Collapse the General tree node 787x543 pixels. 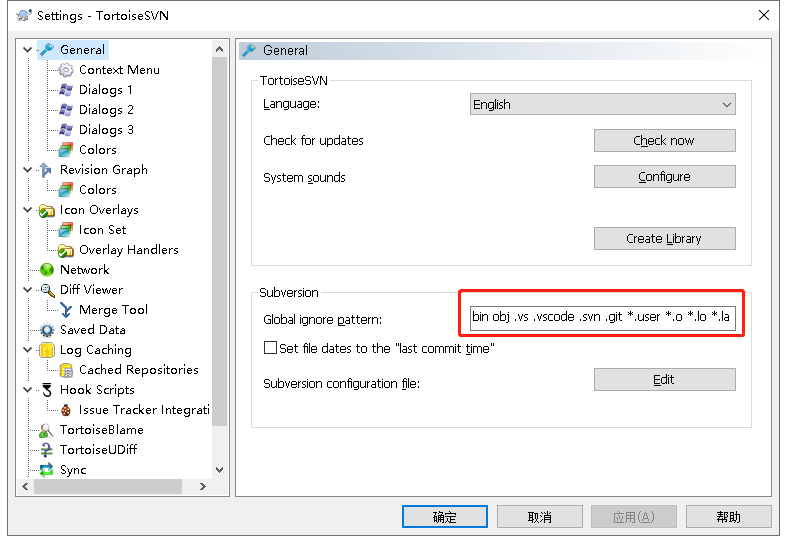click(x=28, y=50)
